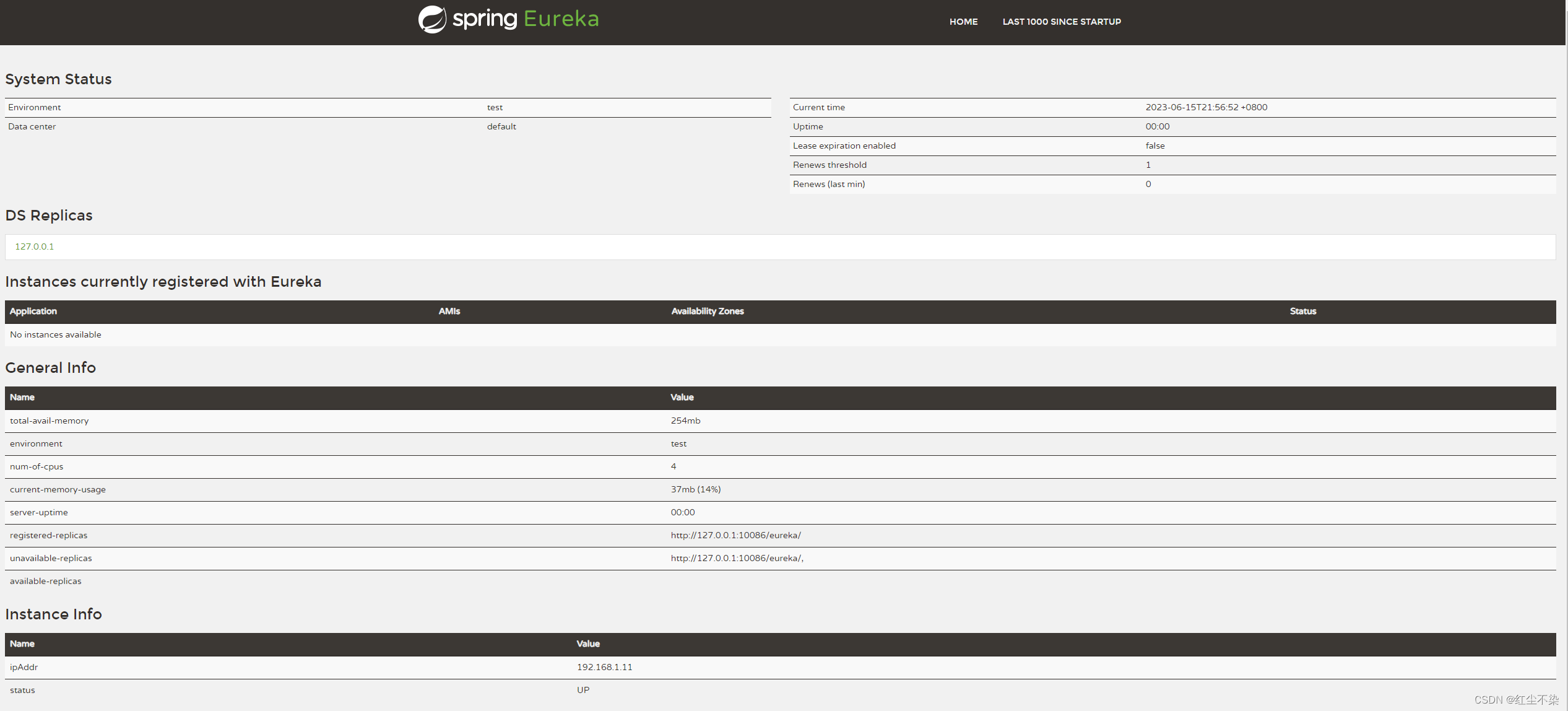Screen dimensions: 1568x711
Task: Click the DS Replicas heading
Action: pos(49,216)
